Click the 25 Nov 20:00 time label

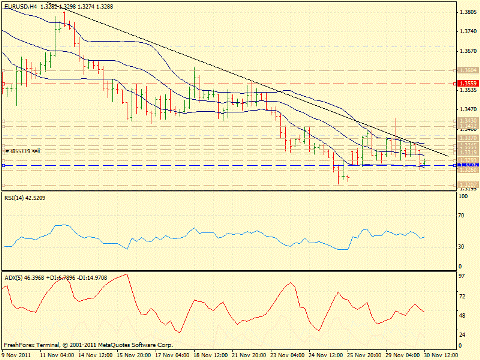(x=364, y=355)
